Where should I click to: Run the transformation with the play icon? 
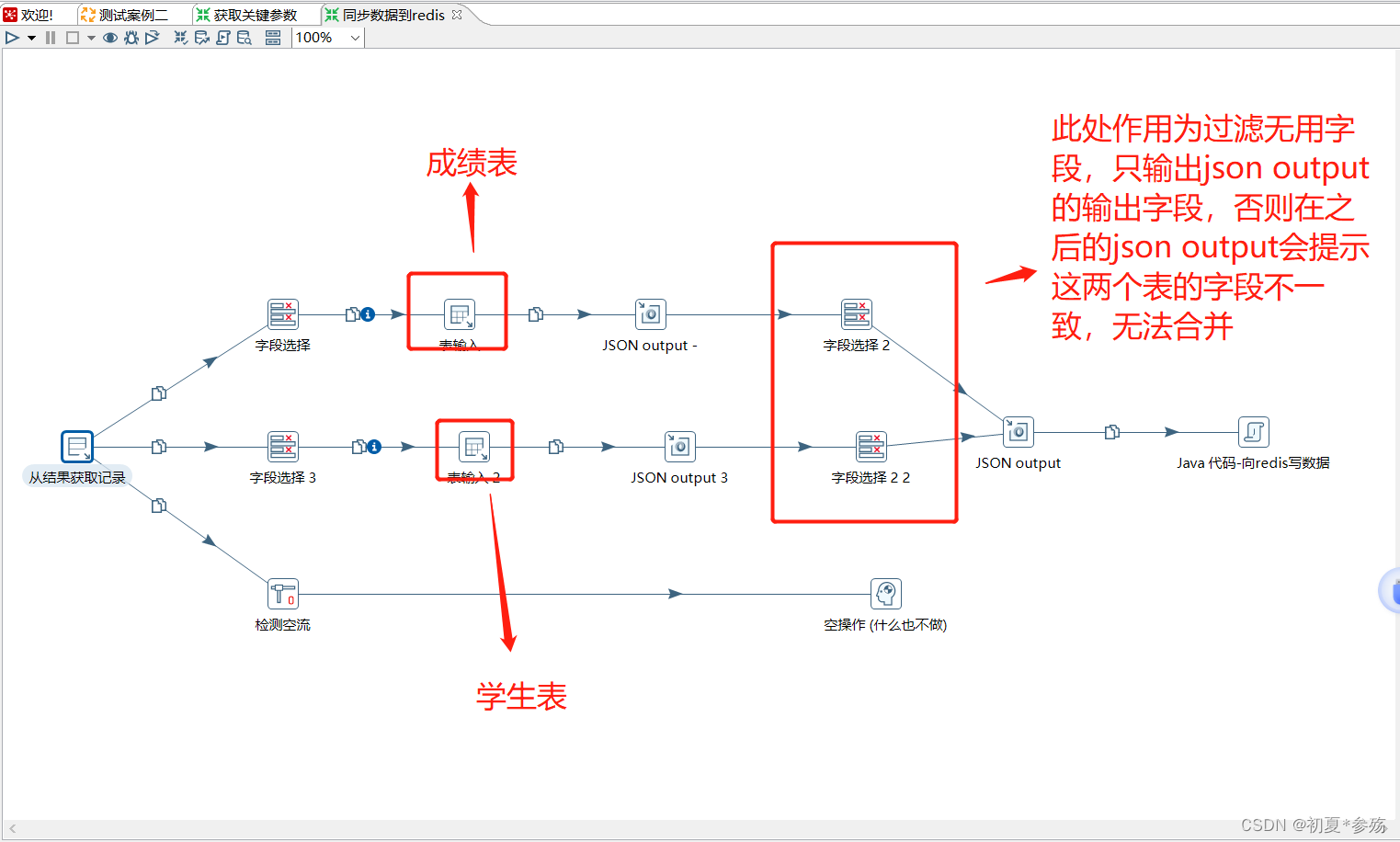13,38
